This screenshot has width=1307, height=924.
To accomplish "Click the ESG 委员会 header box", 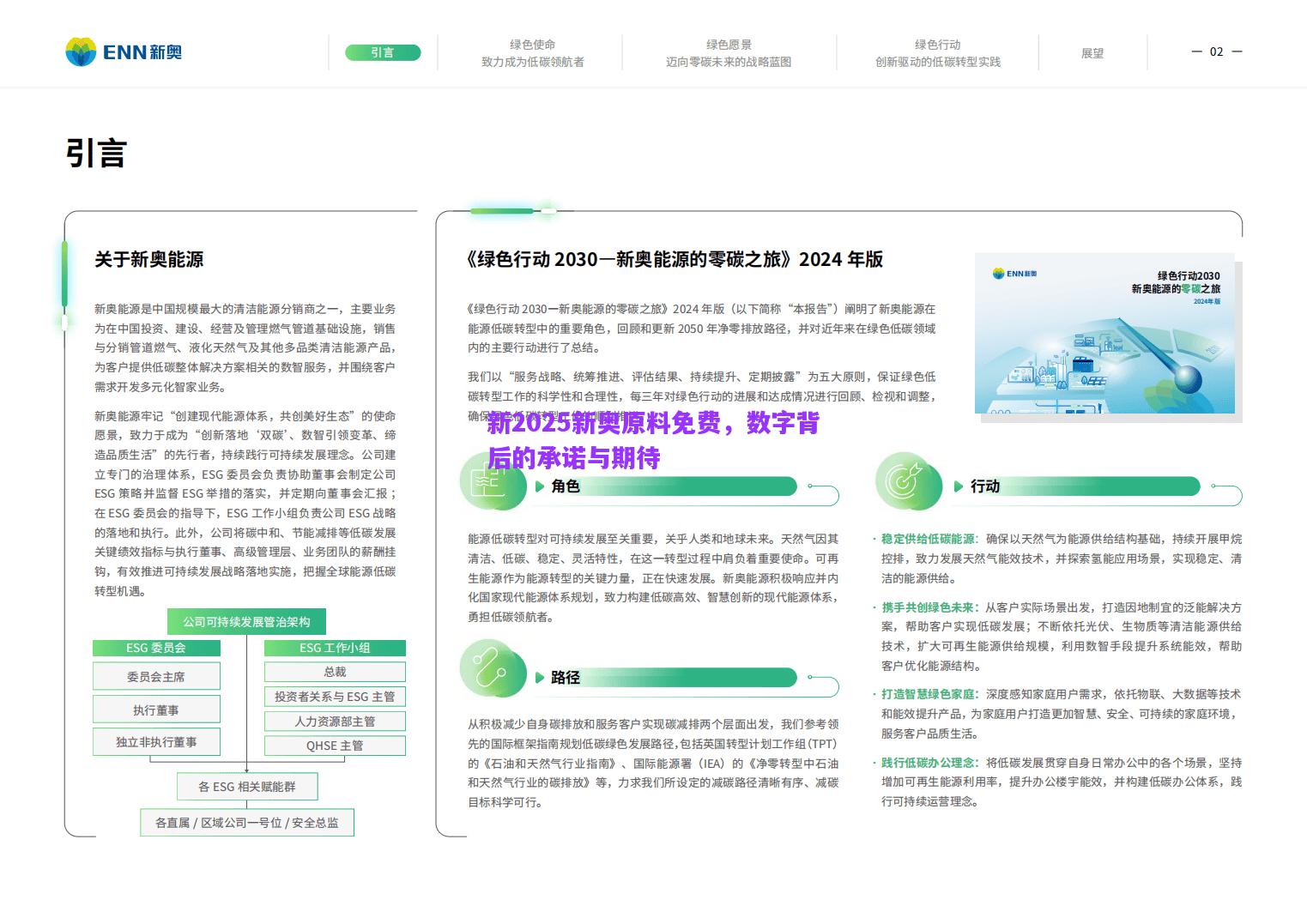I will click(156, 648).
